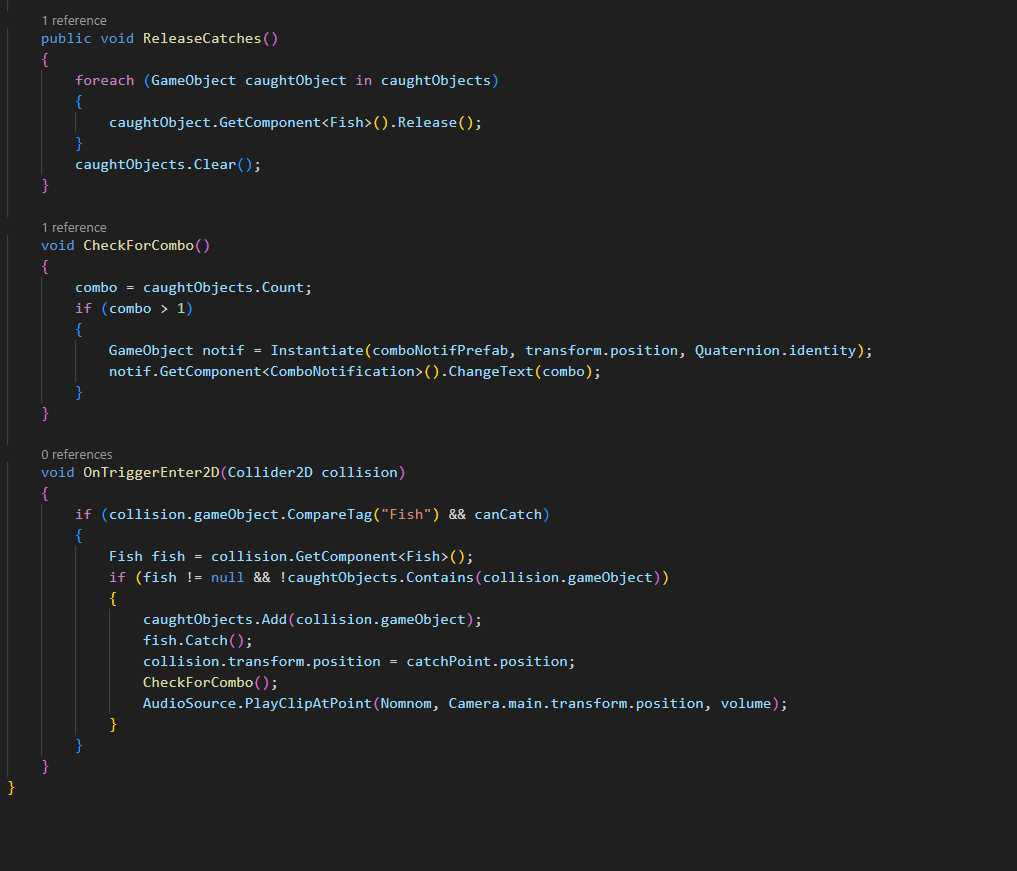Click the 'null' keyword
Screen dimensions: 1017x871
228,578
